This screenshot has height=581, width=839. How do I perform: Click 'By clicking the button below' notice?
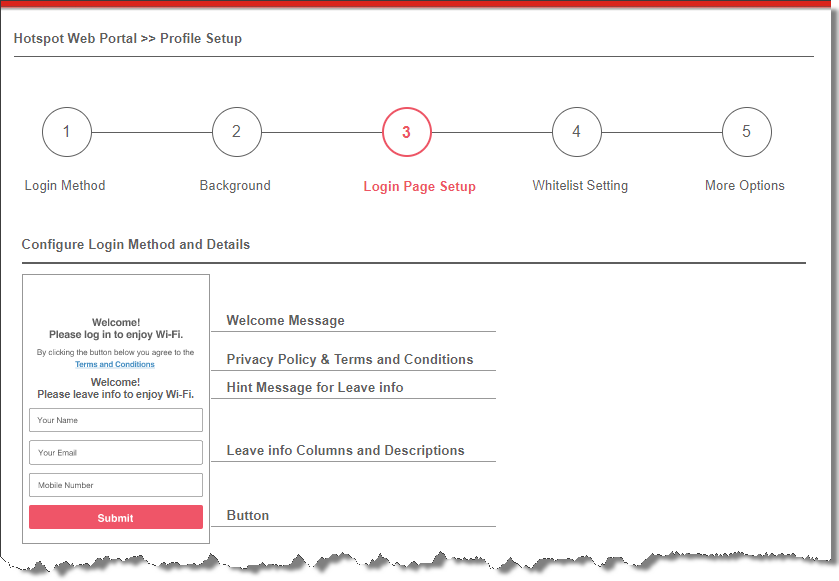tap(115, 353)
